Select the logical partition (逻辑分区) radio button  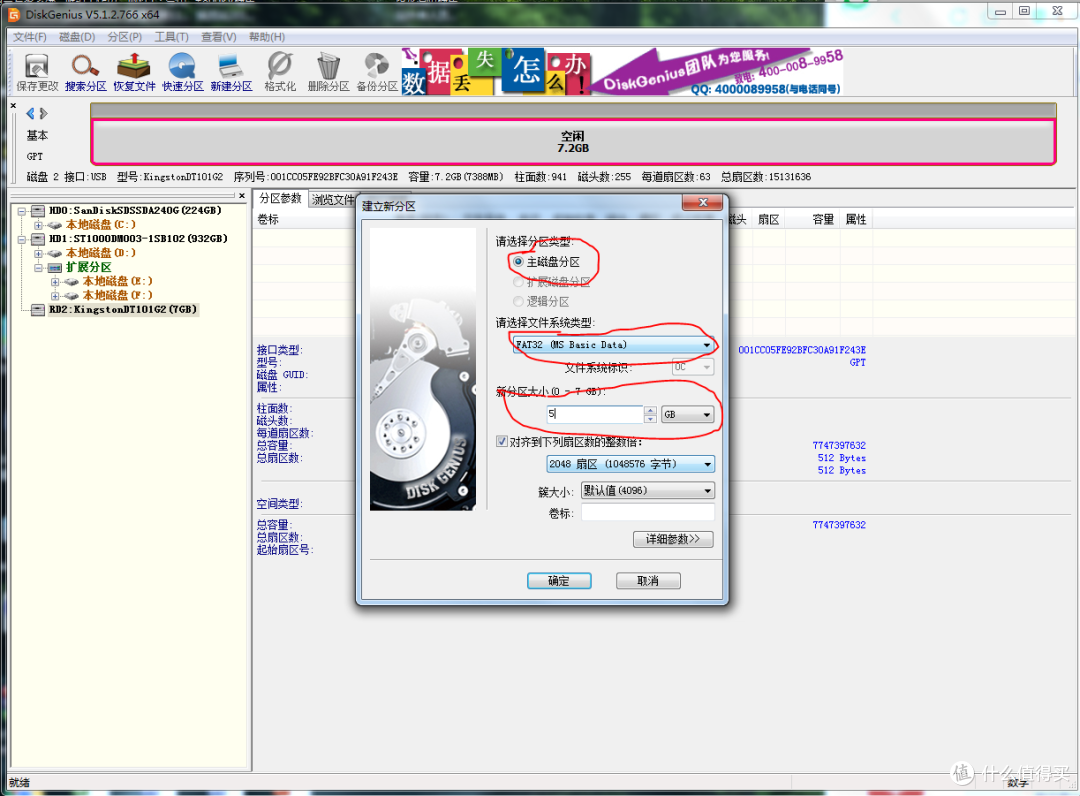[518, 302]
